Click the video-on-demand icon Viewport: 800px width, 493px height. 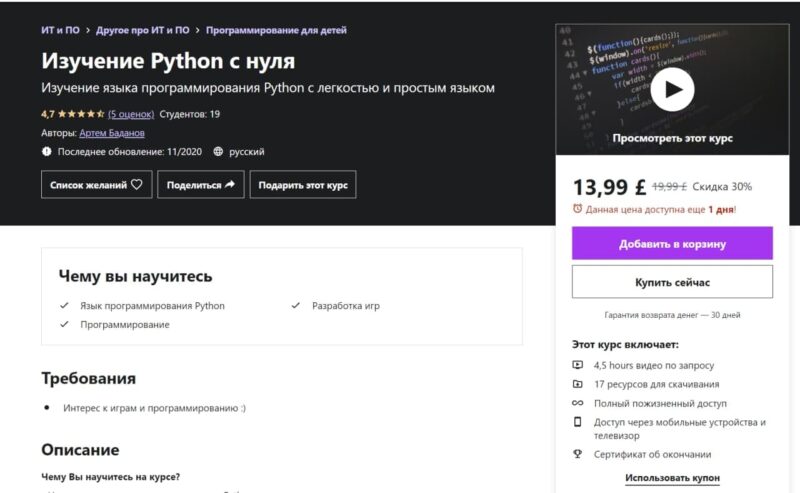577,365
